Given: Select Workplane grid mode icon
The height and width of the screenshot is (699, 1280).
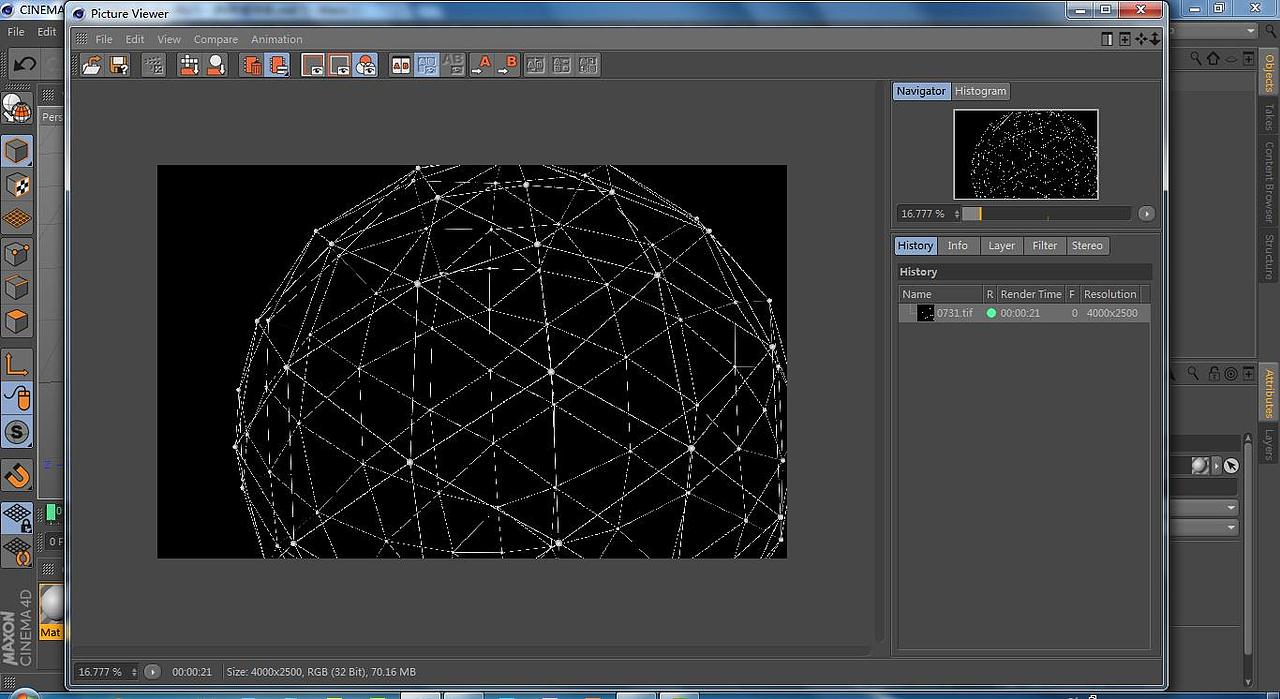Looking at the screenshot, I should pos(17,219).
